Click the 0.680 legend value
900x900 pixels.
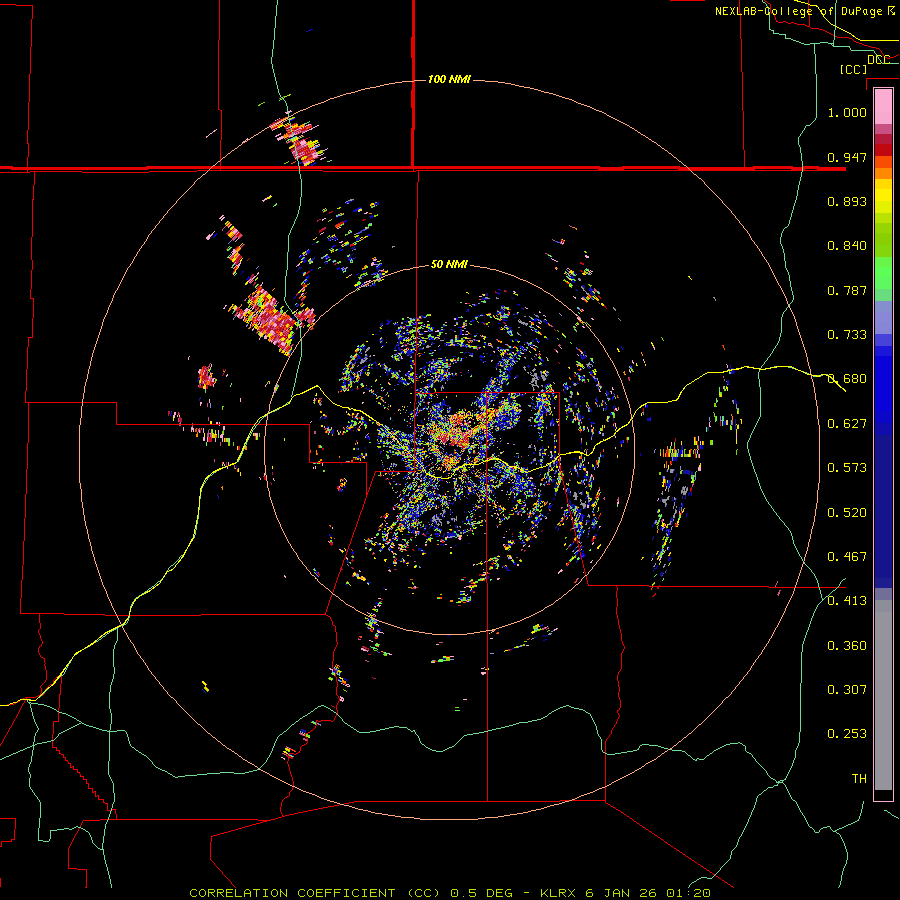click(x=847, y=379)
